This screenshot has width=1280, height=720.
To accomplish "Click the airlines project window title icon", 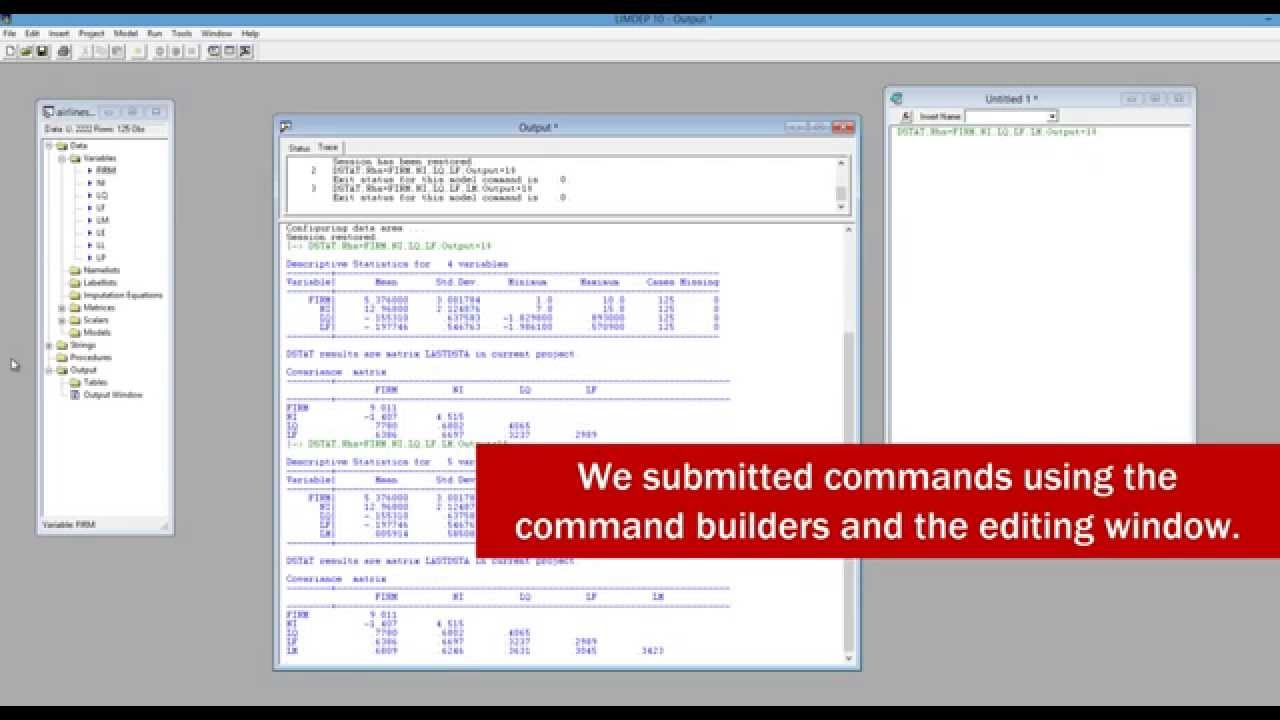I will (x=48, y=112).
